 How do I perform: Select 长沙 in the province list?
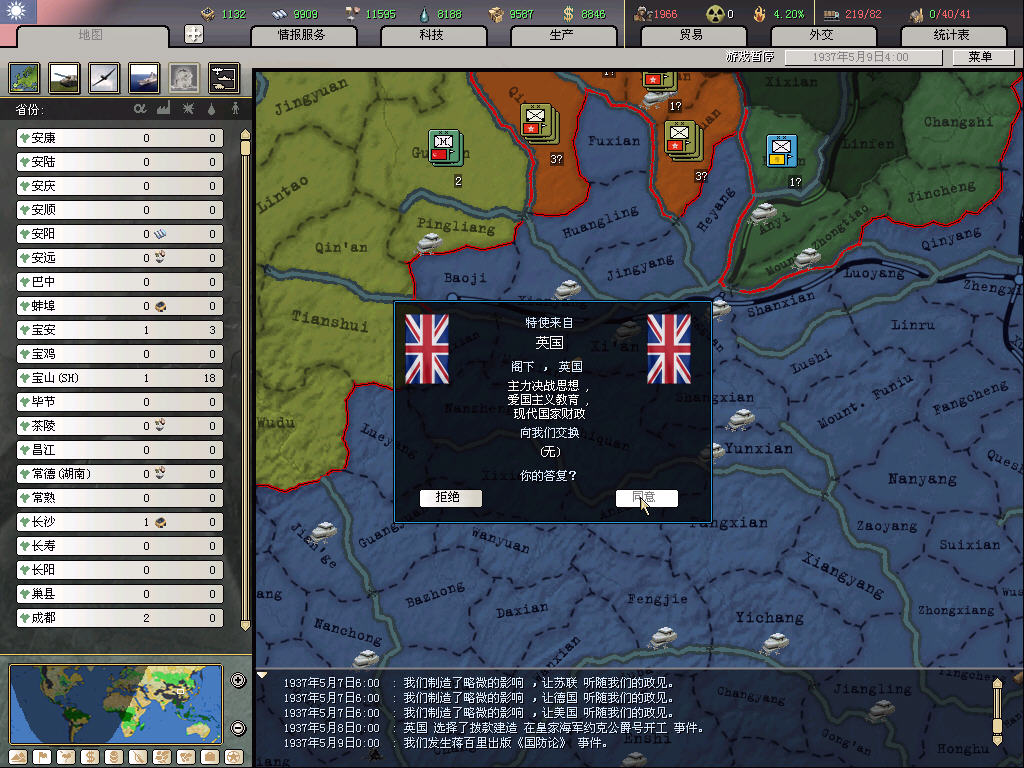120,522
